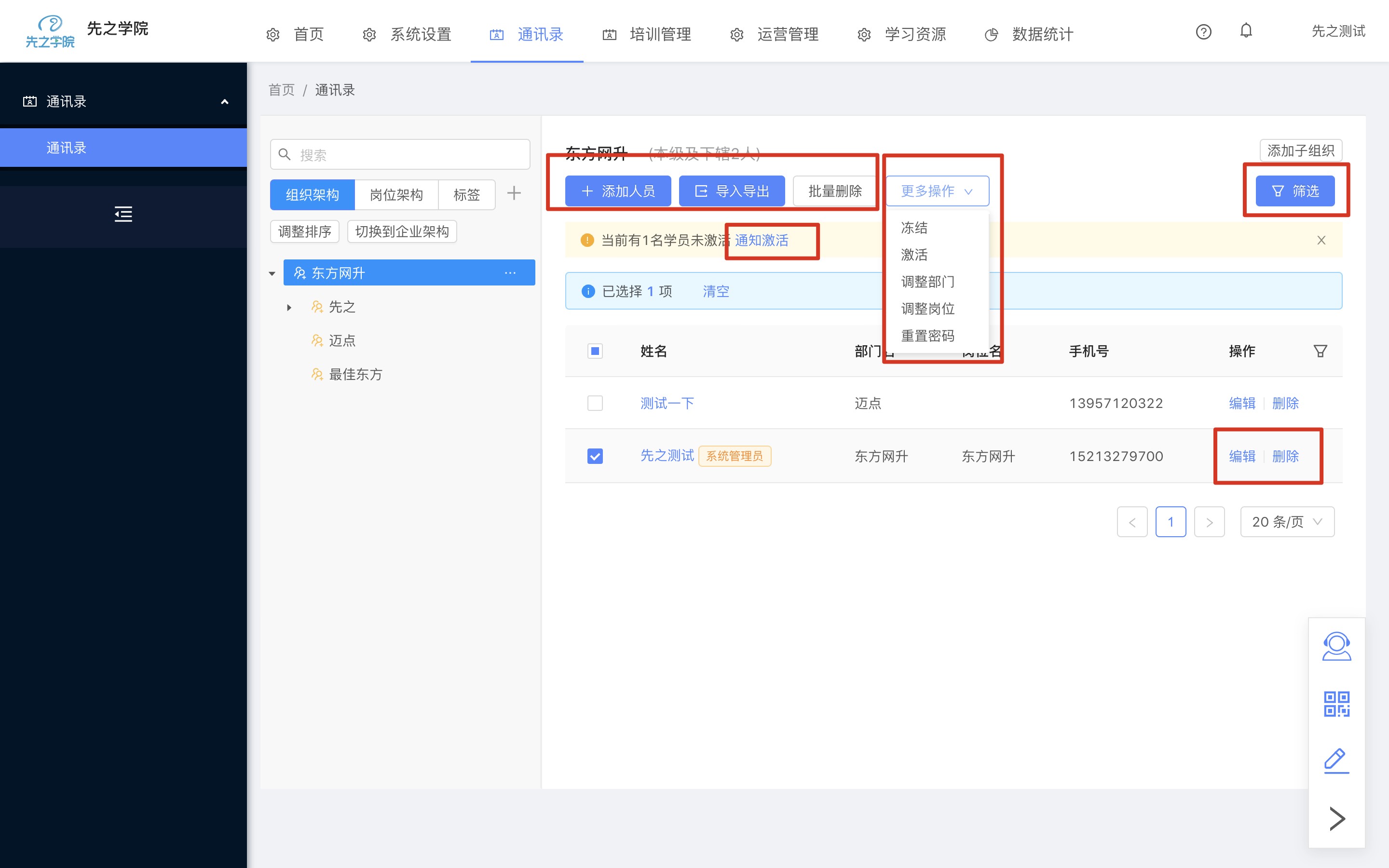
Task: Open 运营管理 in top navigation
Action: 774,34
